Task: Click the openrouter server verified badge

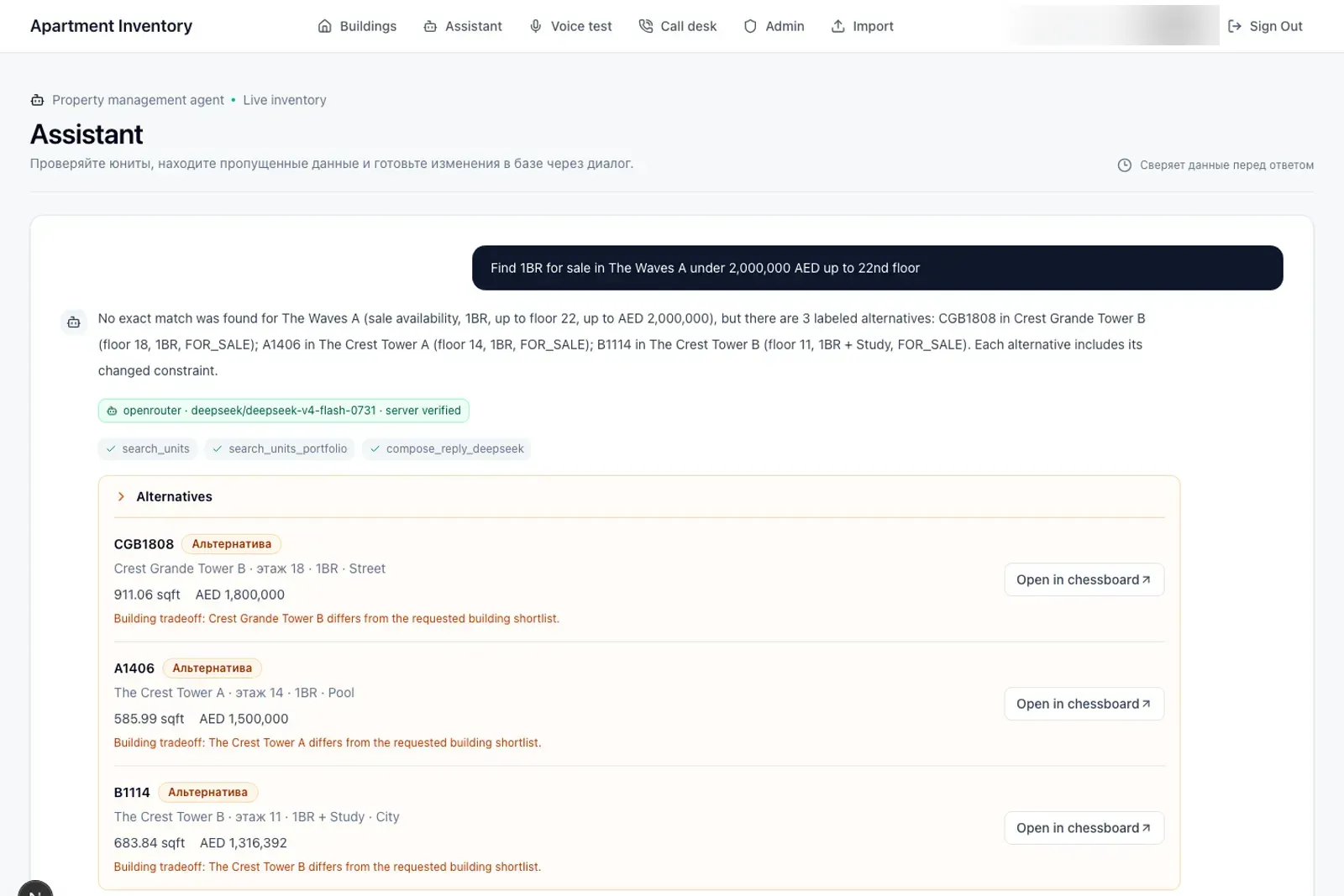Action: coord(284,411)
